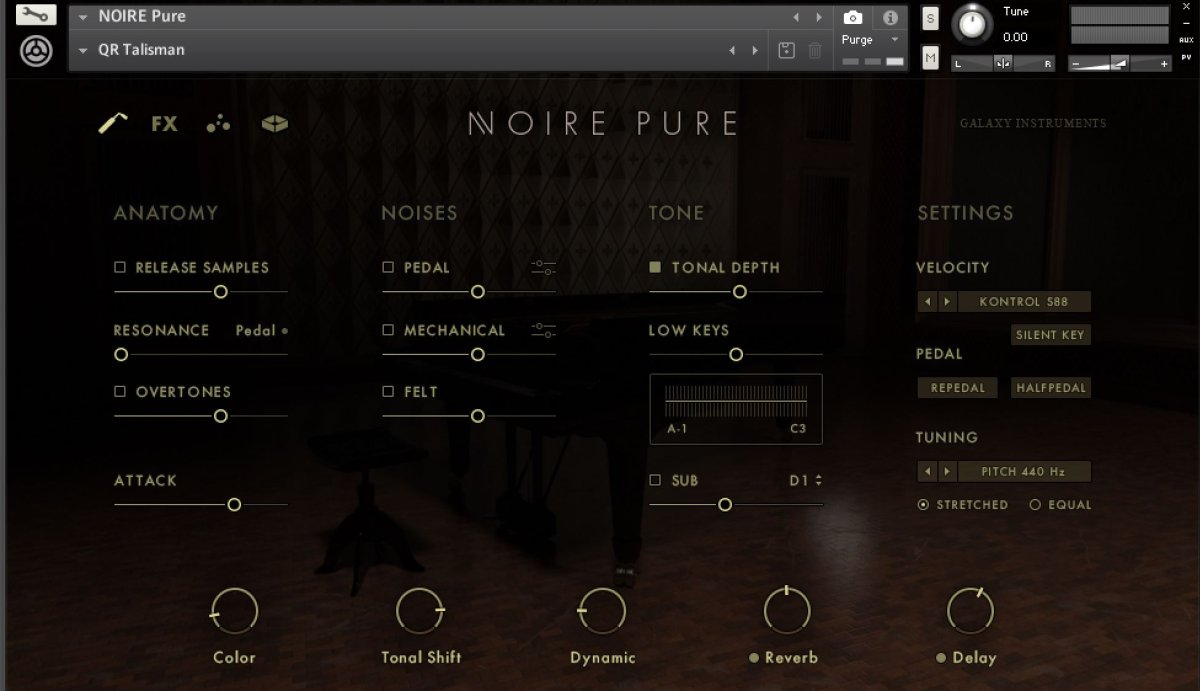The image size is (1200, 691).
Task: Select next snapshot after QR Talisman
Action: point(755,50)
